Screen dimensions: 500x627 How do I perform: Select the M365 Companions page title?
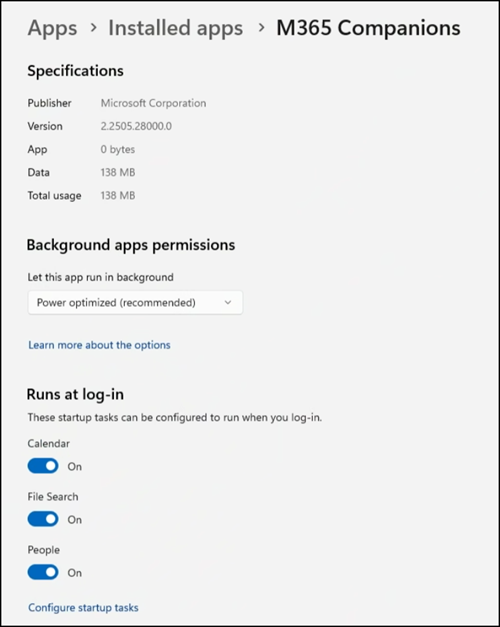[368, 28]
